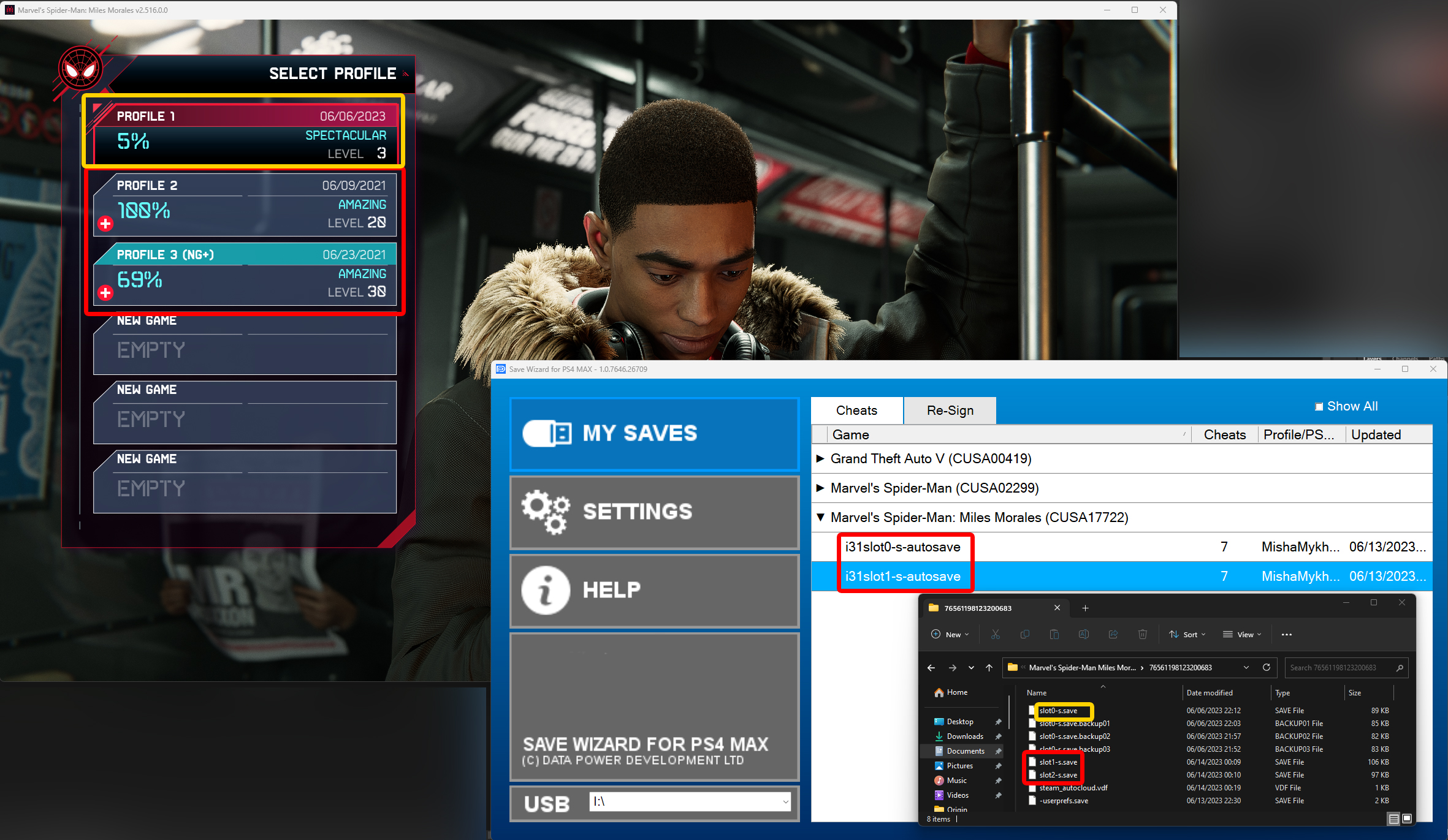This screenshot has height=840, width=1448.
Task: Click the Help info icon in Save Wizard
Action: 545,589
